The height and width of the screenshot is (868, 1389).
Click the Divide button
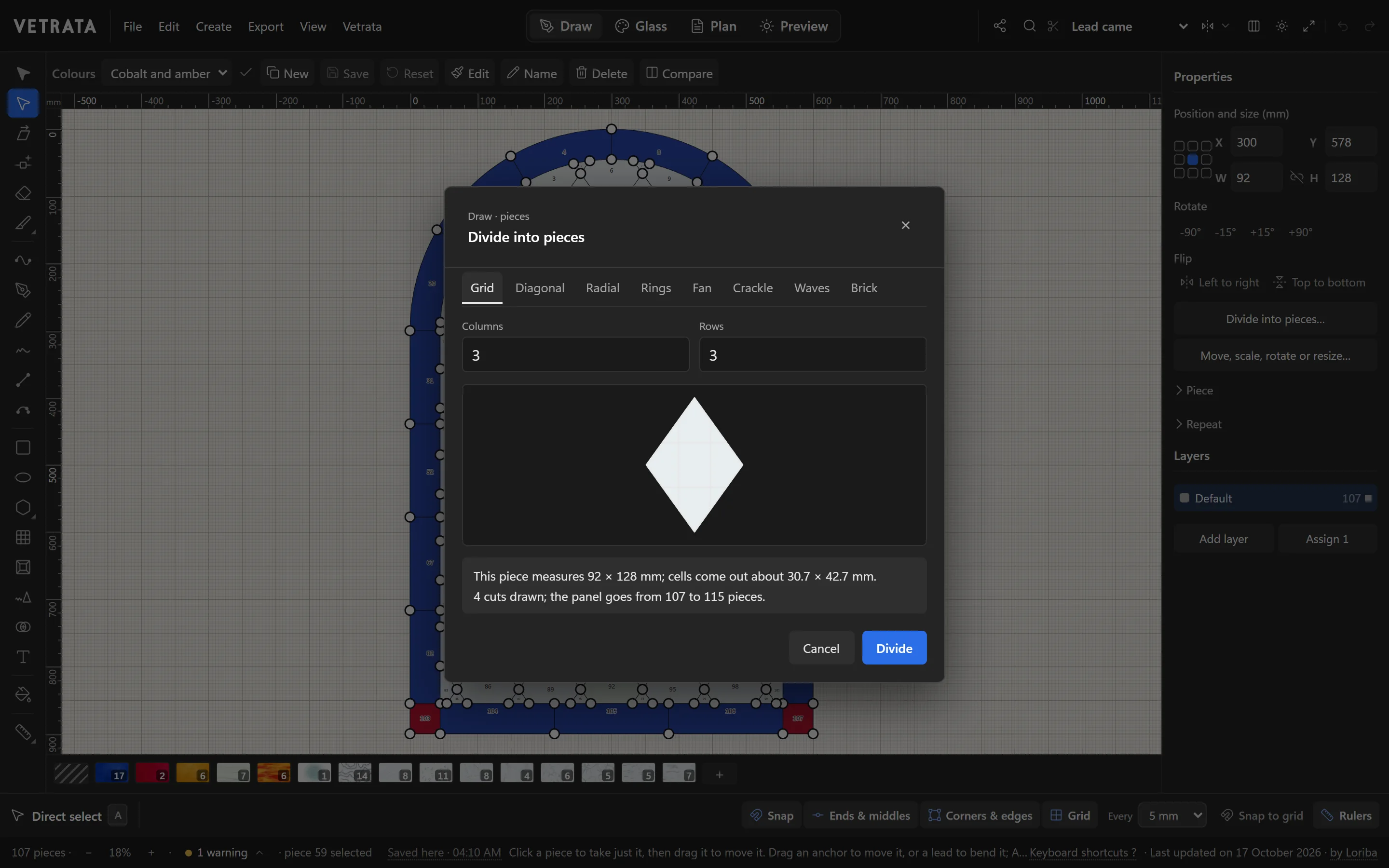(x=894, y=648)
